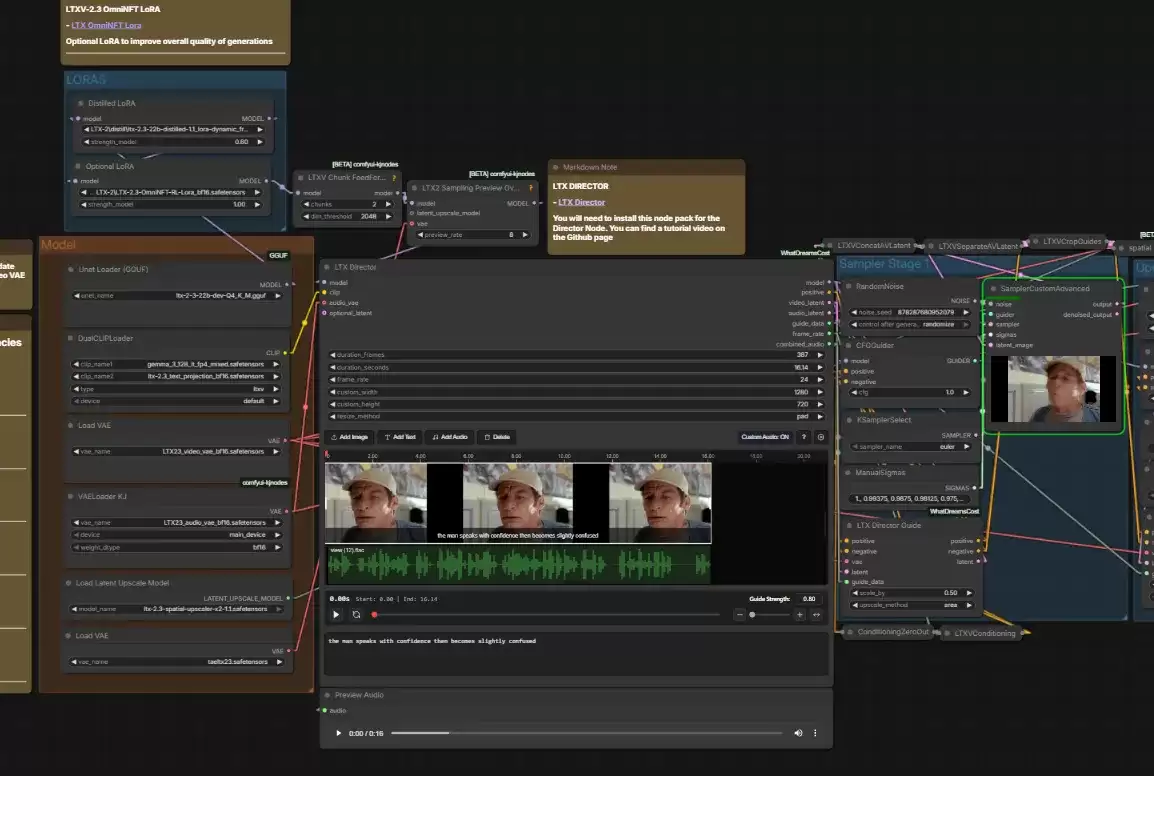Collapse the RandomNoise node via its dot
The image size is (1154, 830).
[849, 286]
